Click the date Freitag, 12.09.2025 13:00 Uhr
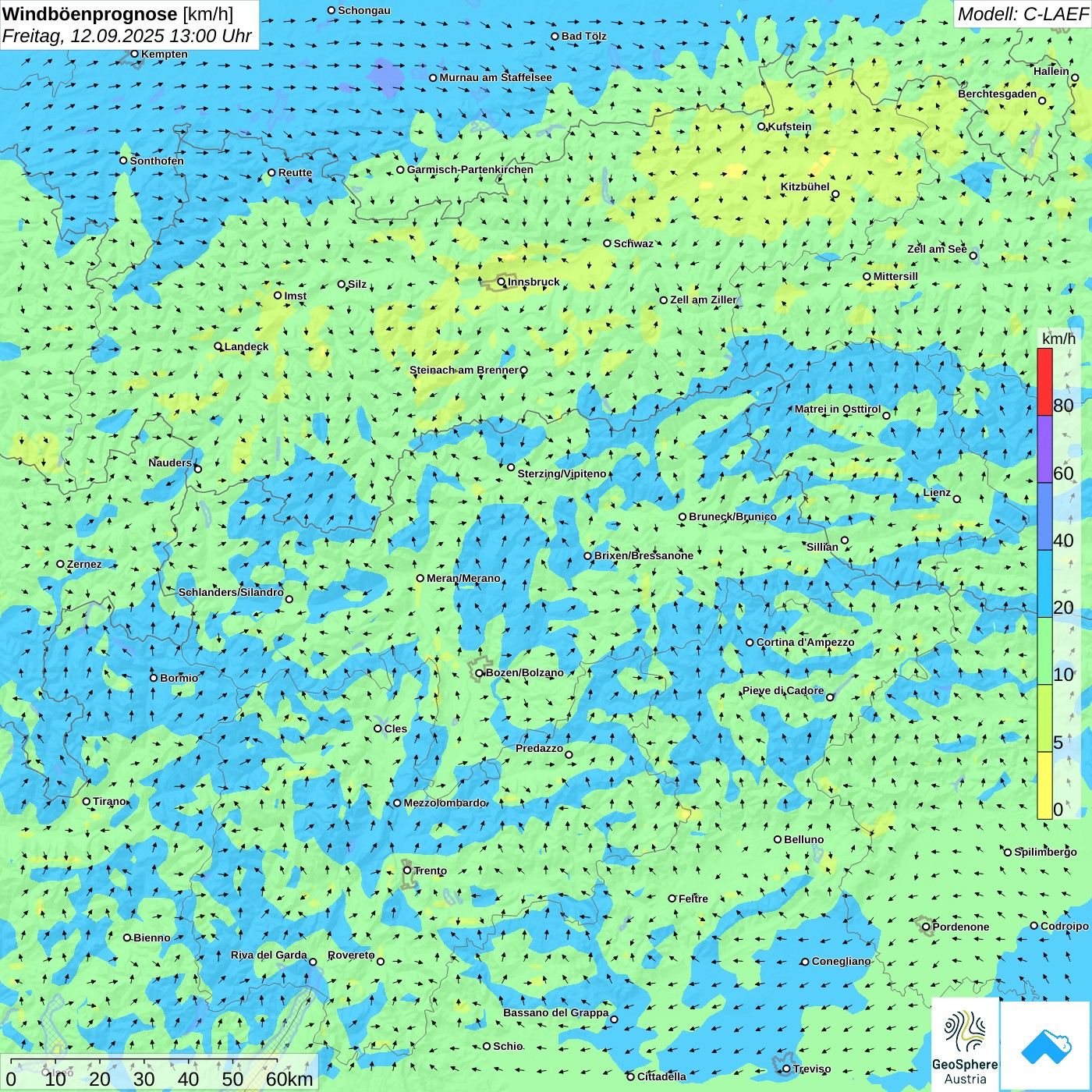 pyautogui.click(x=127, y=36)
